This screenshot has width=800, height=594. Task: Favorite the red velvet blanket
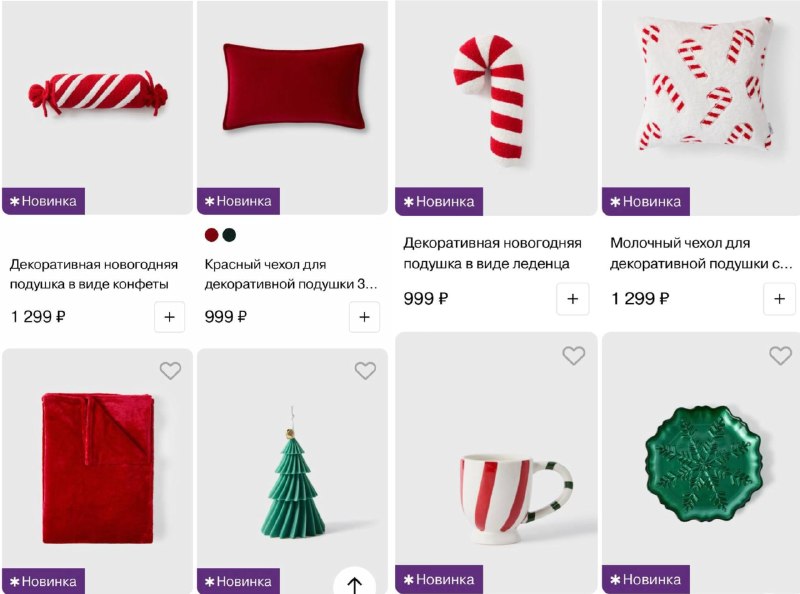pos(170,370)
